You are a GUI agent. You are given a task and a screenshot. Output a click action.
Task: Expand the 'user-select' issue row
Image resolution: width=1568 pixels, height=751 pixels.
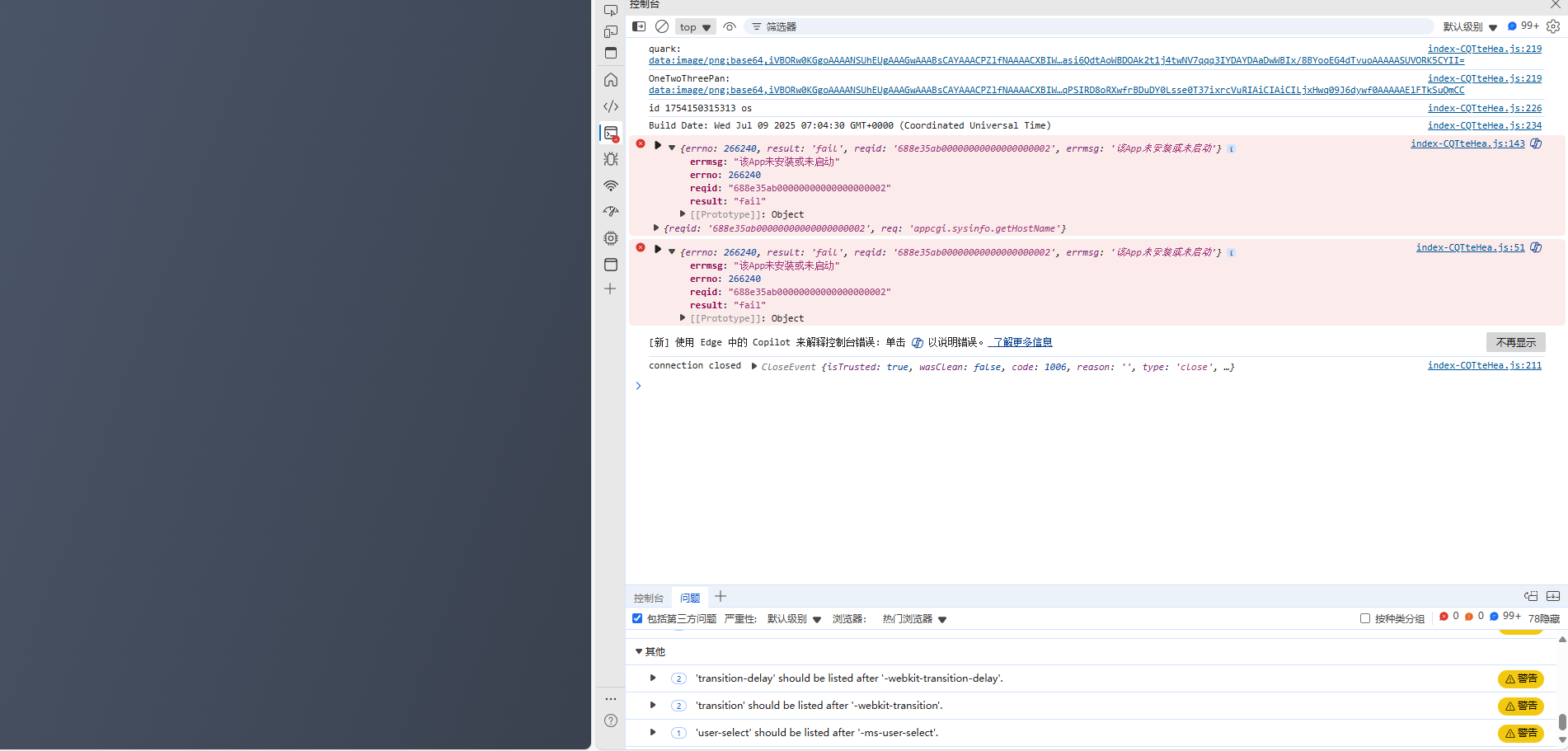[653, 733]
